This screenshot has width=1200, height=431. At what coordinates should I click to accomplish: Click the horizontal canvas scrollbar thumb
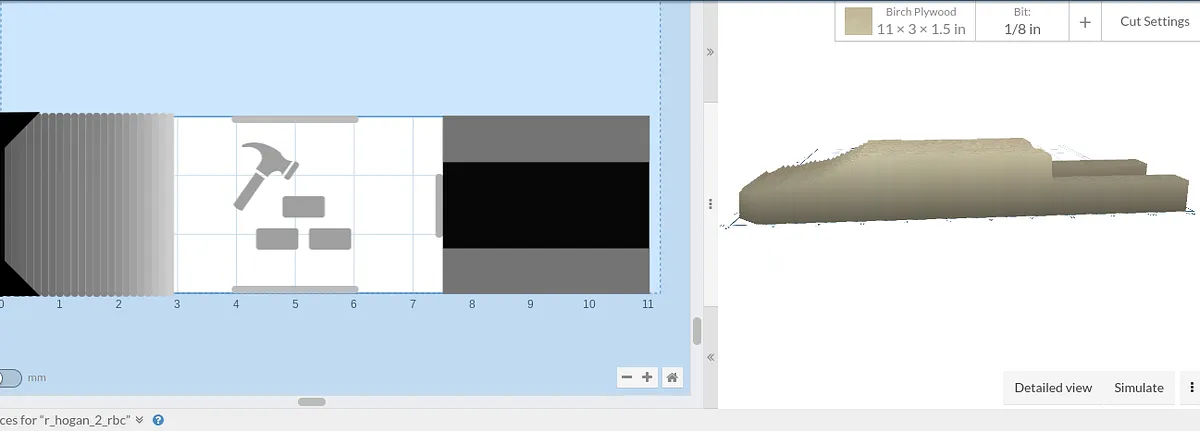[312, 402]
